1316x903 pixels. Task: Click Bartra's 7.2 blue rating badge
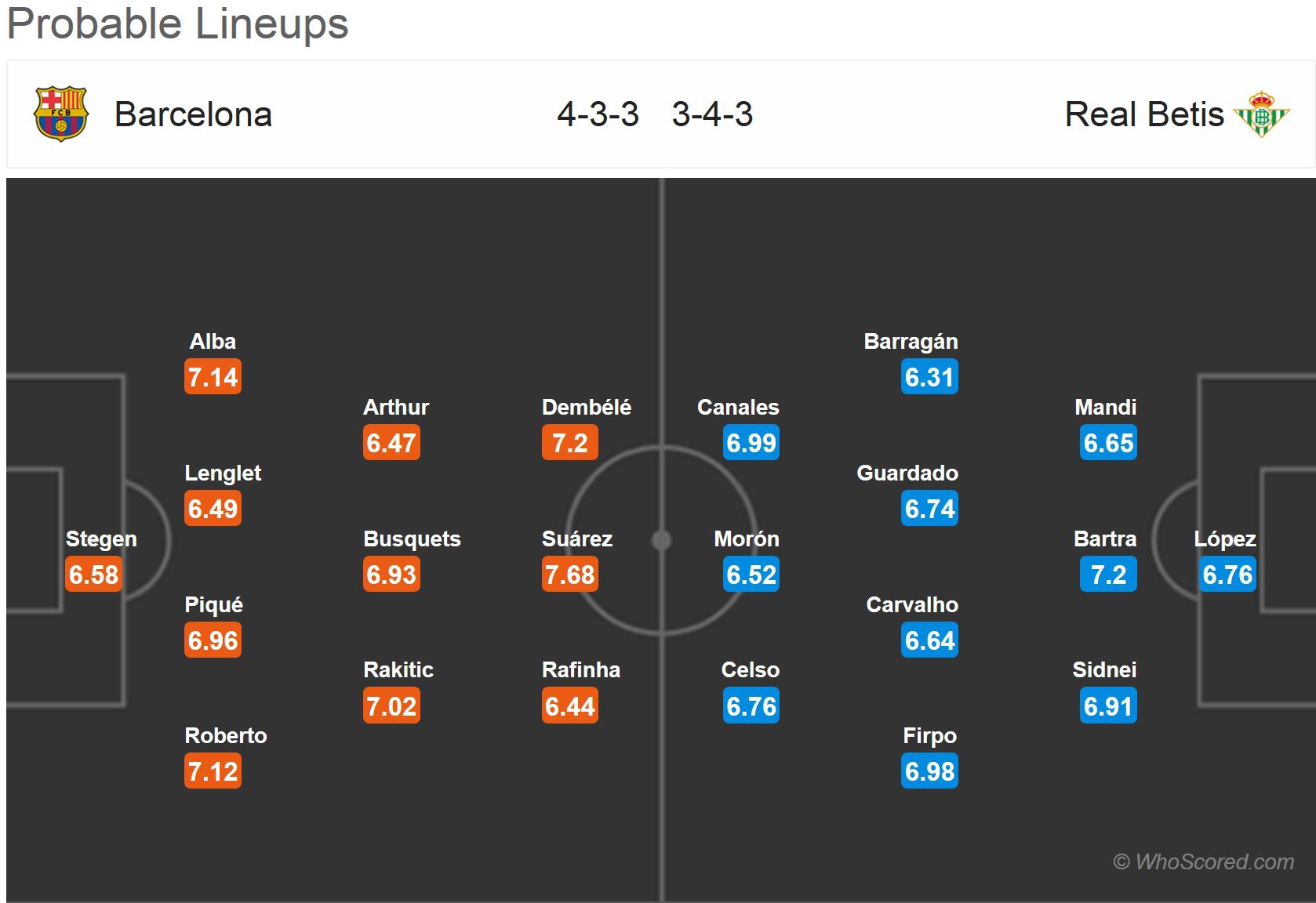(1108, 575)
